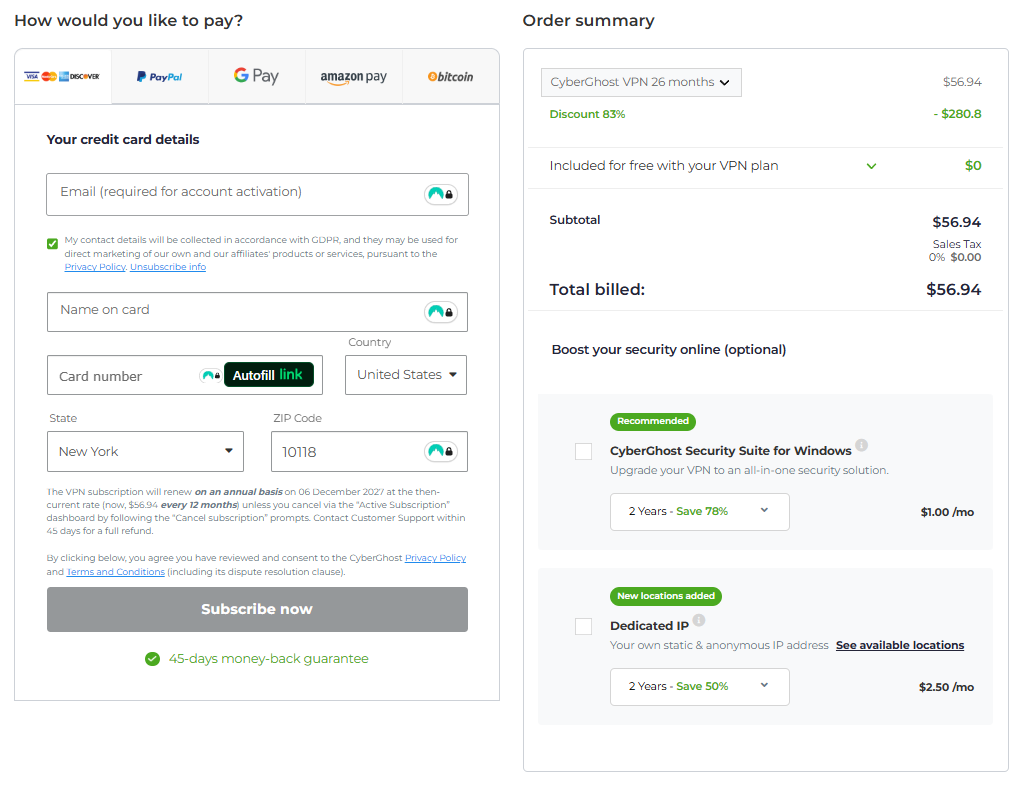Uncheck the GDPR contact details checkbox

(53, 244)
